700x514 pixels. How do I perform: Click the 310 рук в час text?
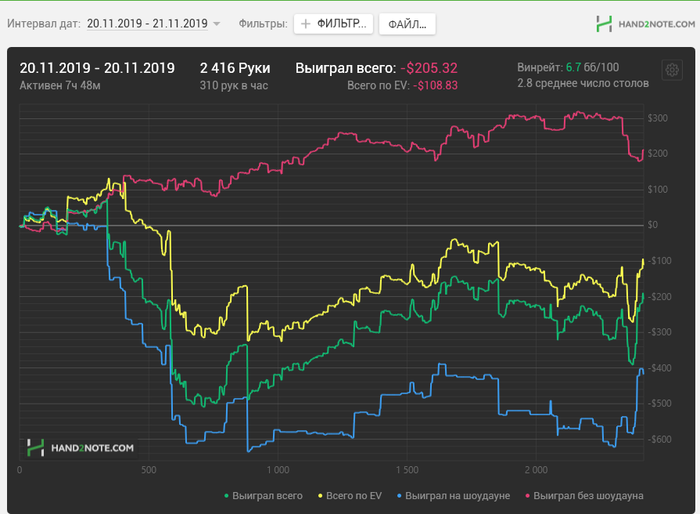[234, 85]
